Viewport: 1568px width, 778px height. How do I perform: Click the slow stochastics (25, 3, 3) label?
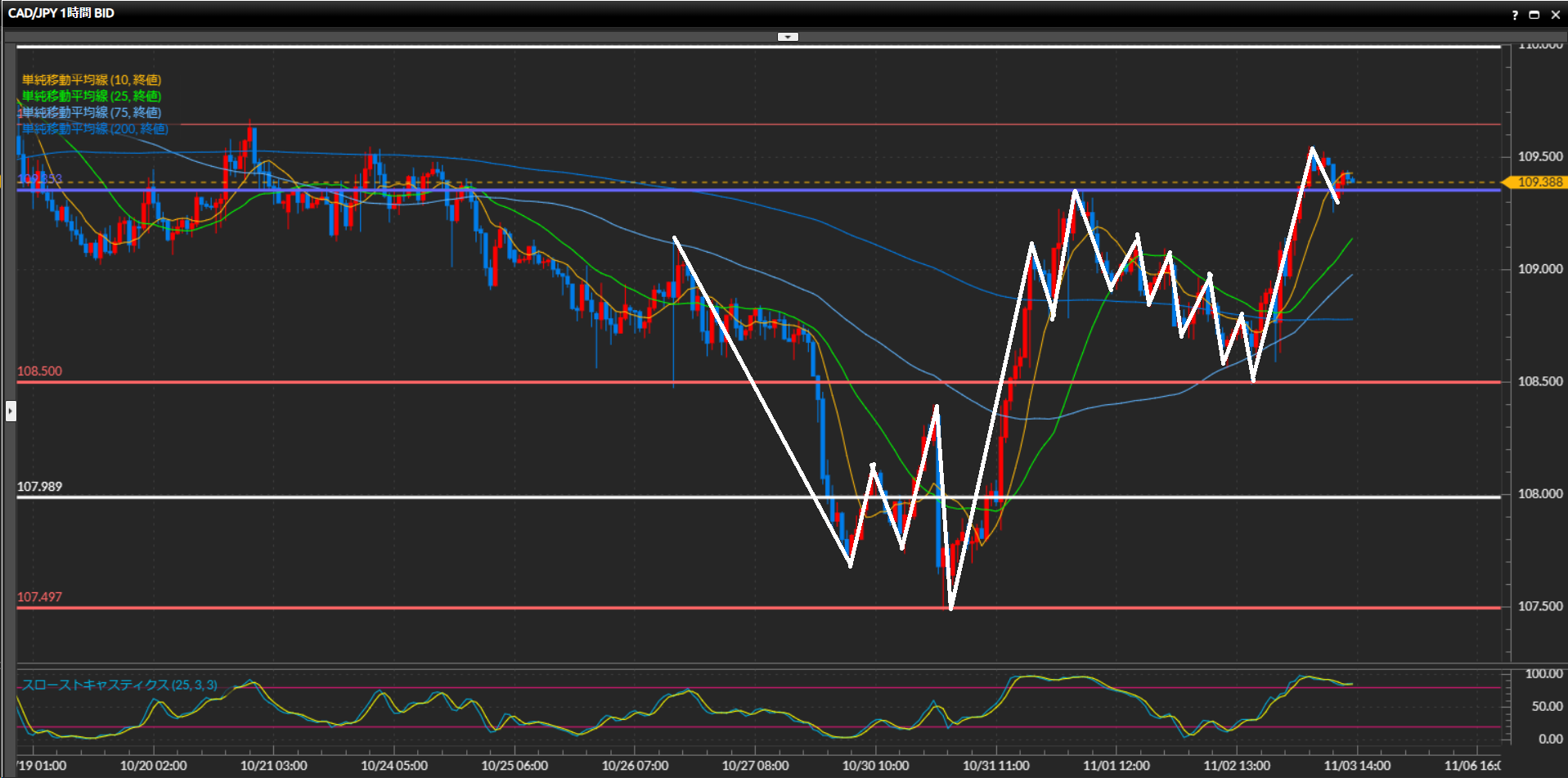[119, 685]
